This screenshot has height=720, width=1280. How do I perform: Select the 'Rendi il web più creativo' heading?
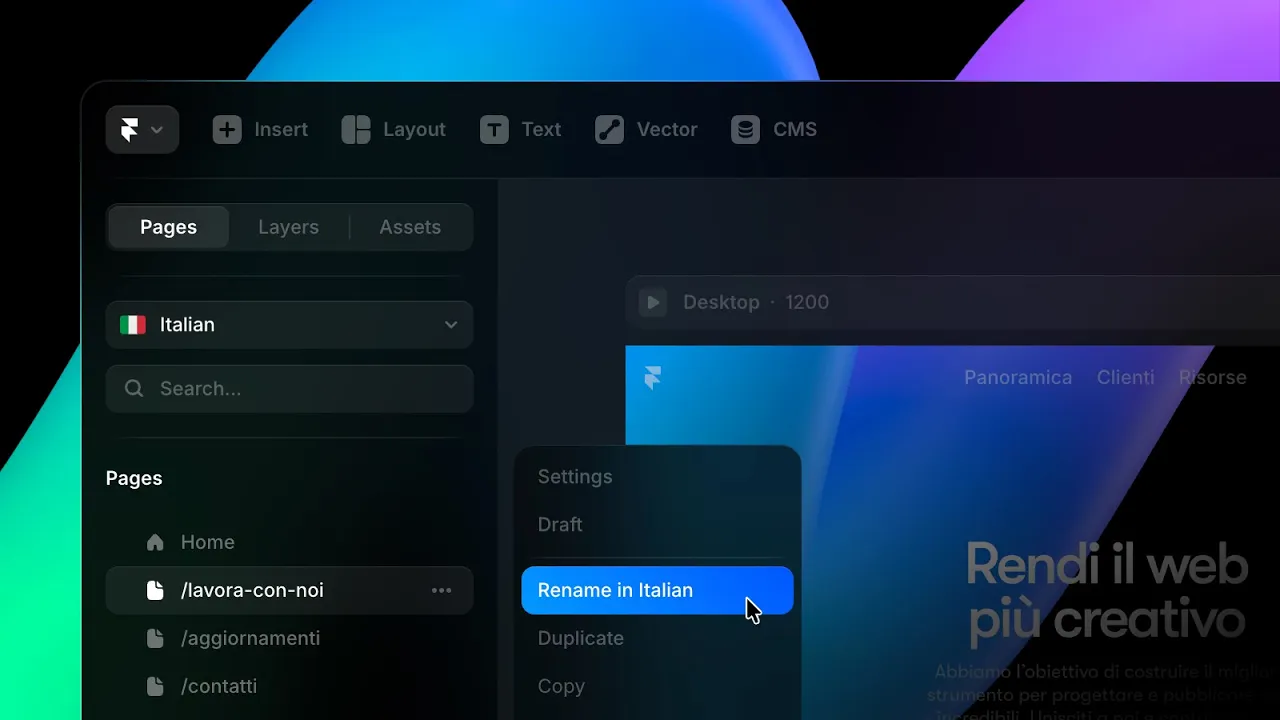coord(1107,592)
